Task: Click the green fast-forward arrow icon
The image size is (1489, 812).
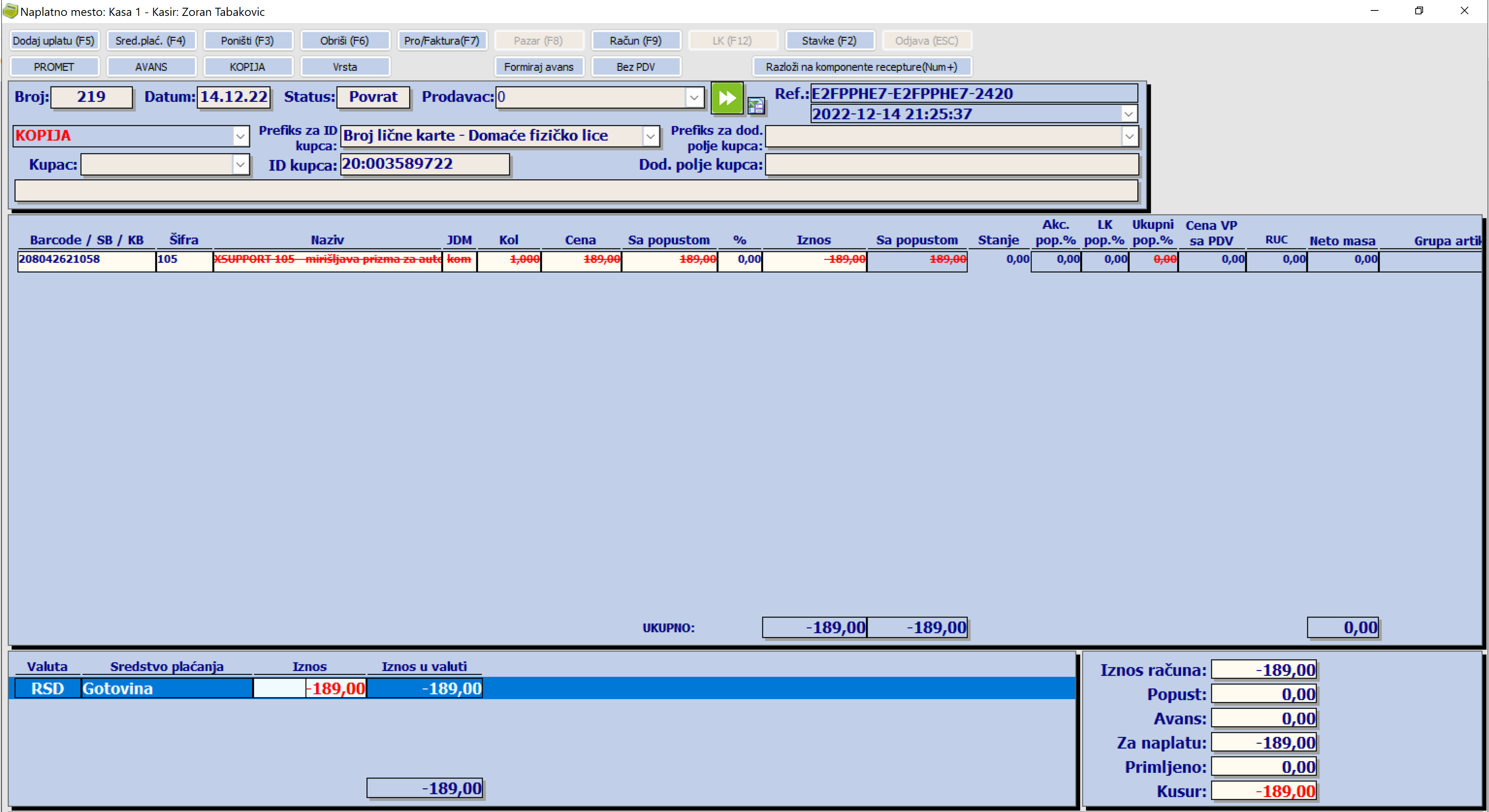Action: (x=726, y=98)
